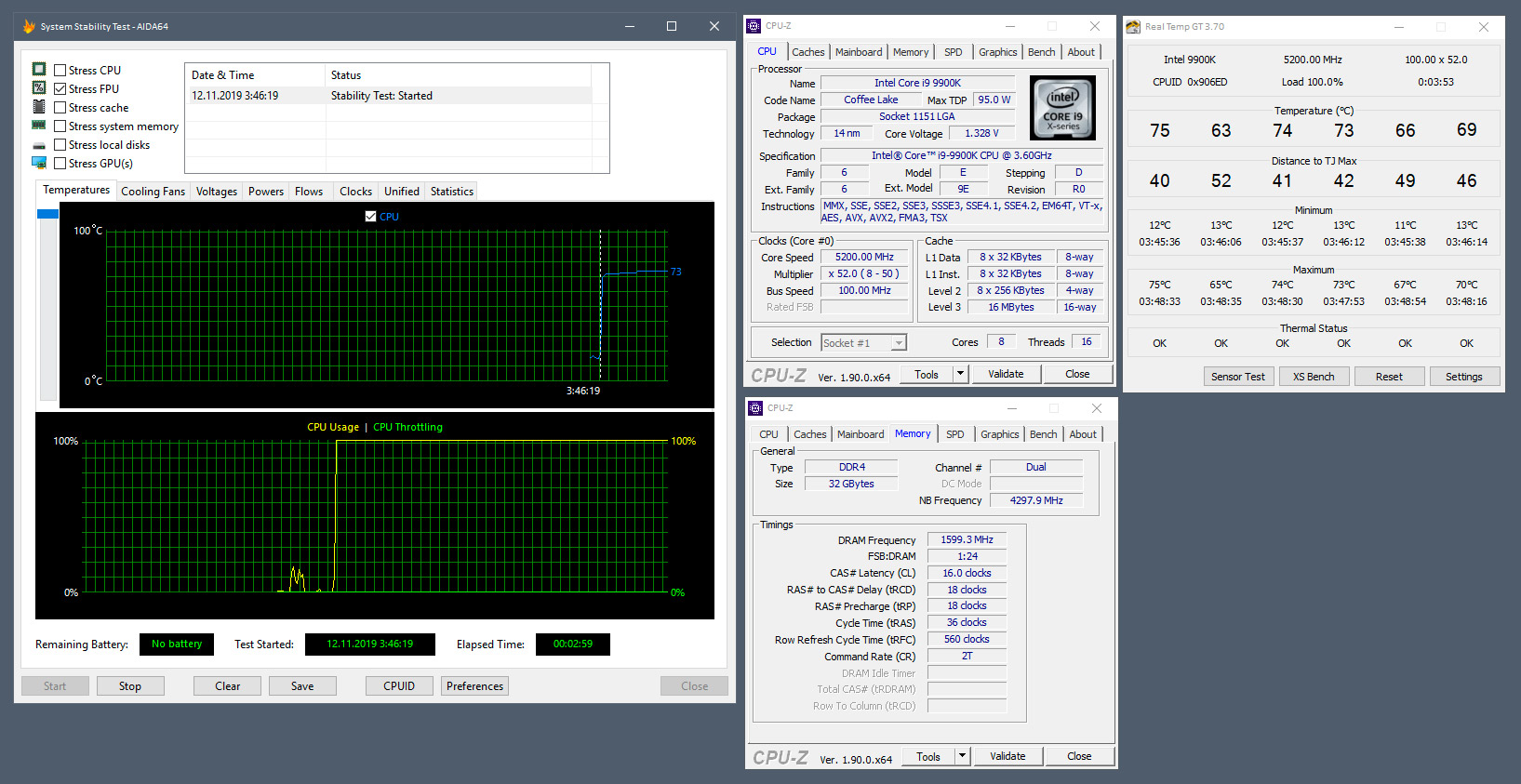Click Validate in lower CPU-Z window
Screen dimensions: 1521x784
(x=1007, y=756)
